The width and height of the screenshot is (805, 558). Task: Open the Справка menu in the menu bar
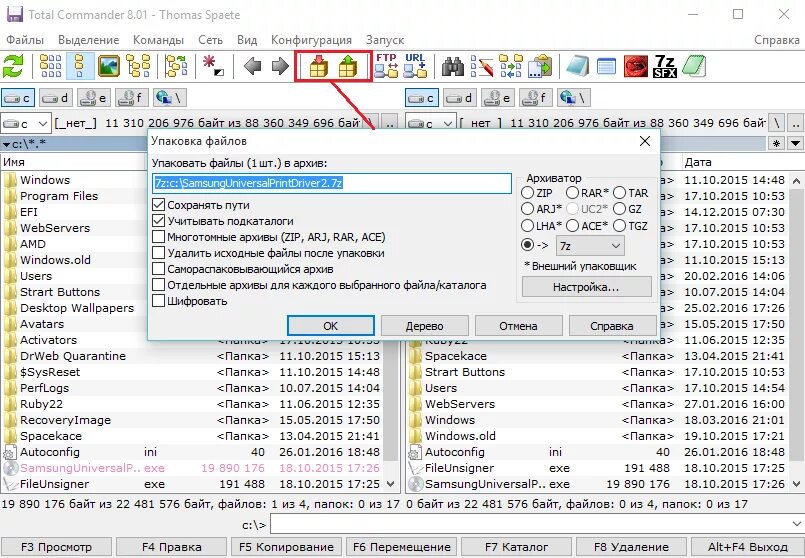pos(776,40)
